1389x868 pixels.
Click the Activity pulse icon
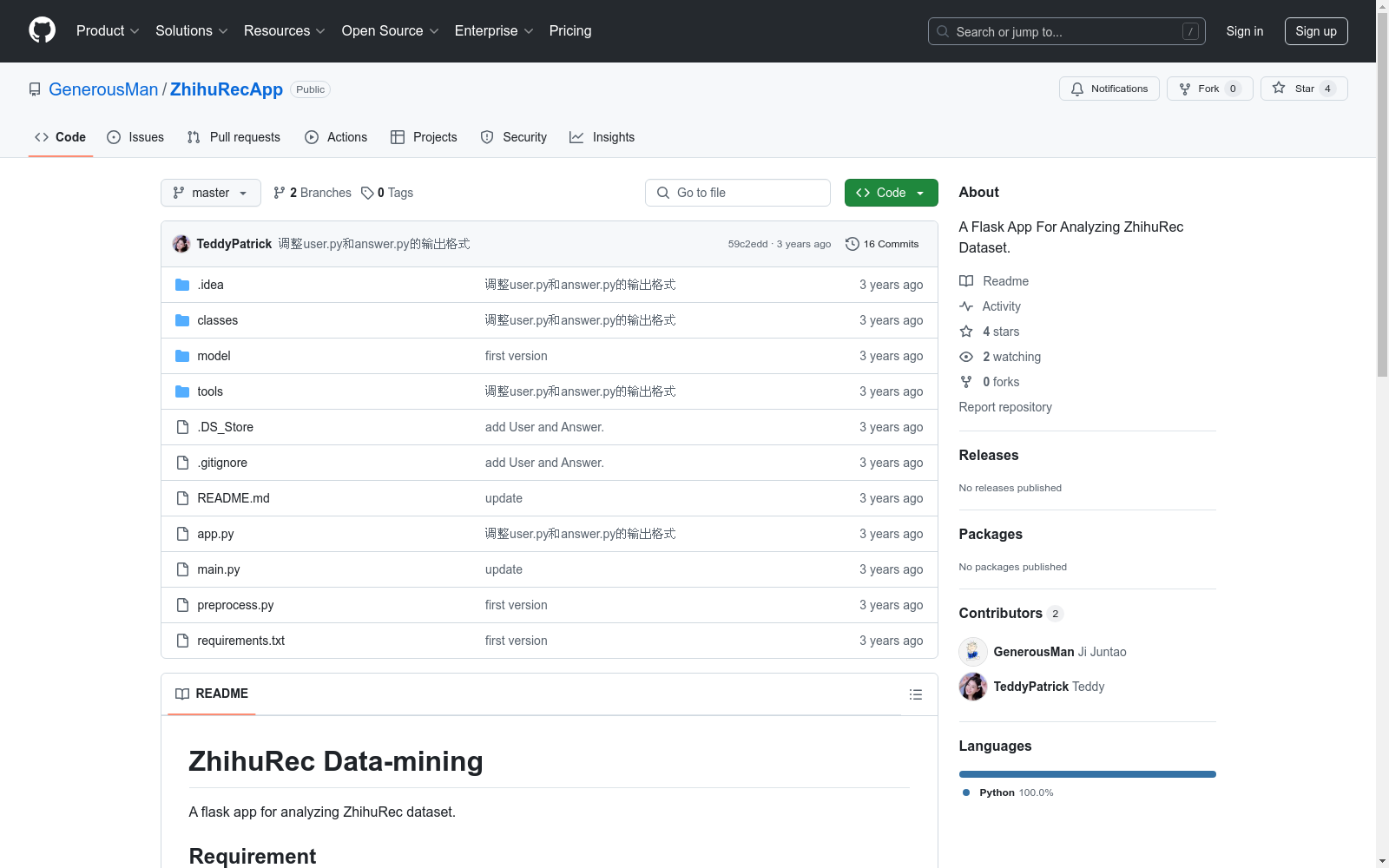point(966,306)
